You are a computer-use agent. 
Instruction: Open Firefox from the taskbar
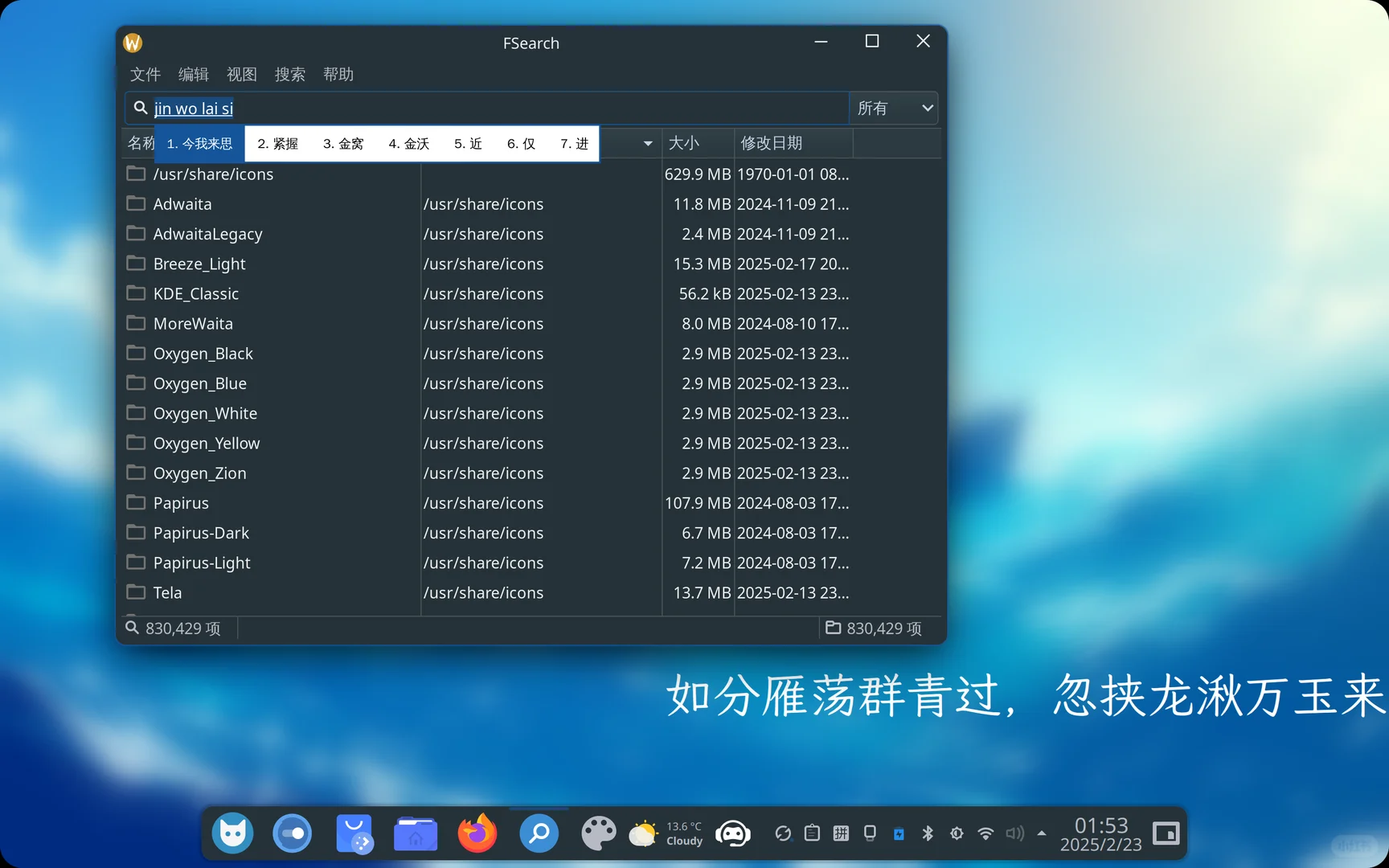point(477,833)
